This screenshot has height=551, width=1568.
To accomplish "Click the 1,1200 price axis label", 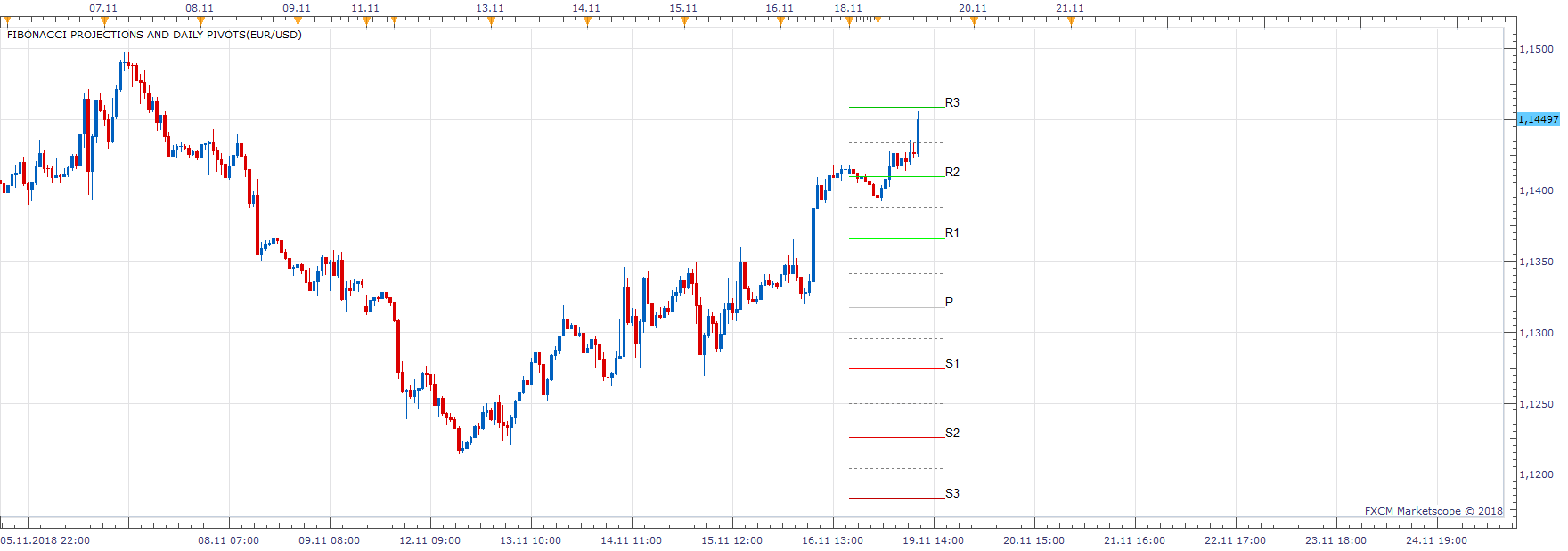I will (1536, 474).
